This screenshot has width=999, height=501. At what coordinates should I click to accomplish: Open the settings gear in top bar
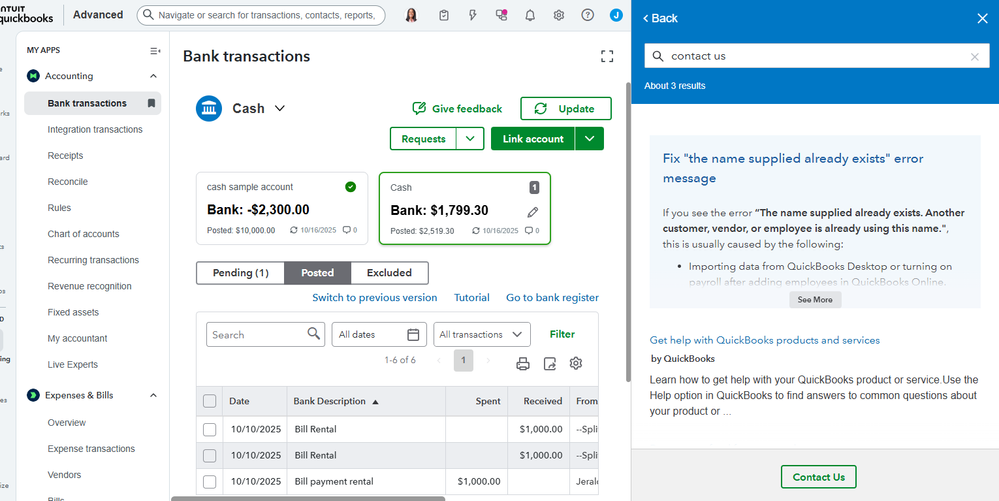(x=559, y=15)
